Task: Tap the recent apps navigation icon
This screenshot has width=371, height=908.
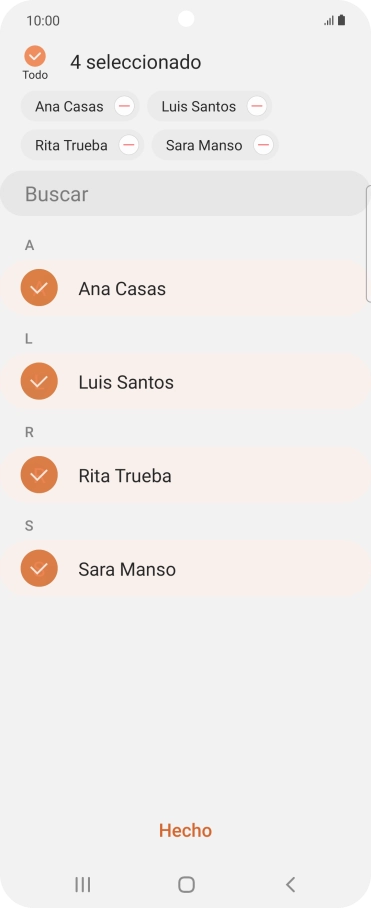Action: tap(83, 884)
